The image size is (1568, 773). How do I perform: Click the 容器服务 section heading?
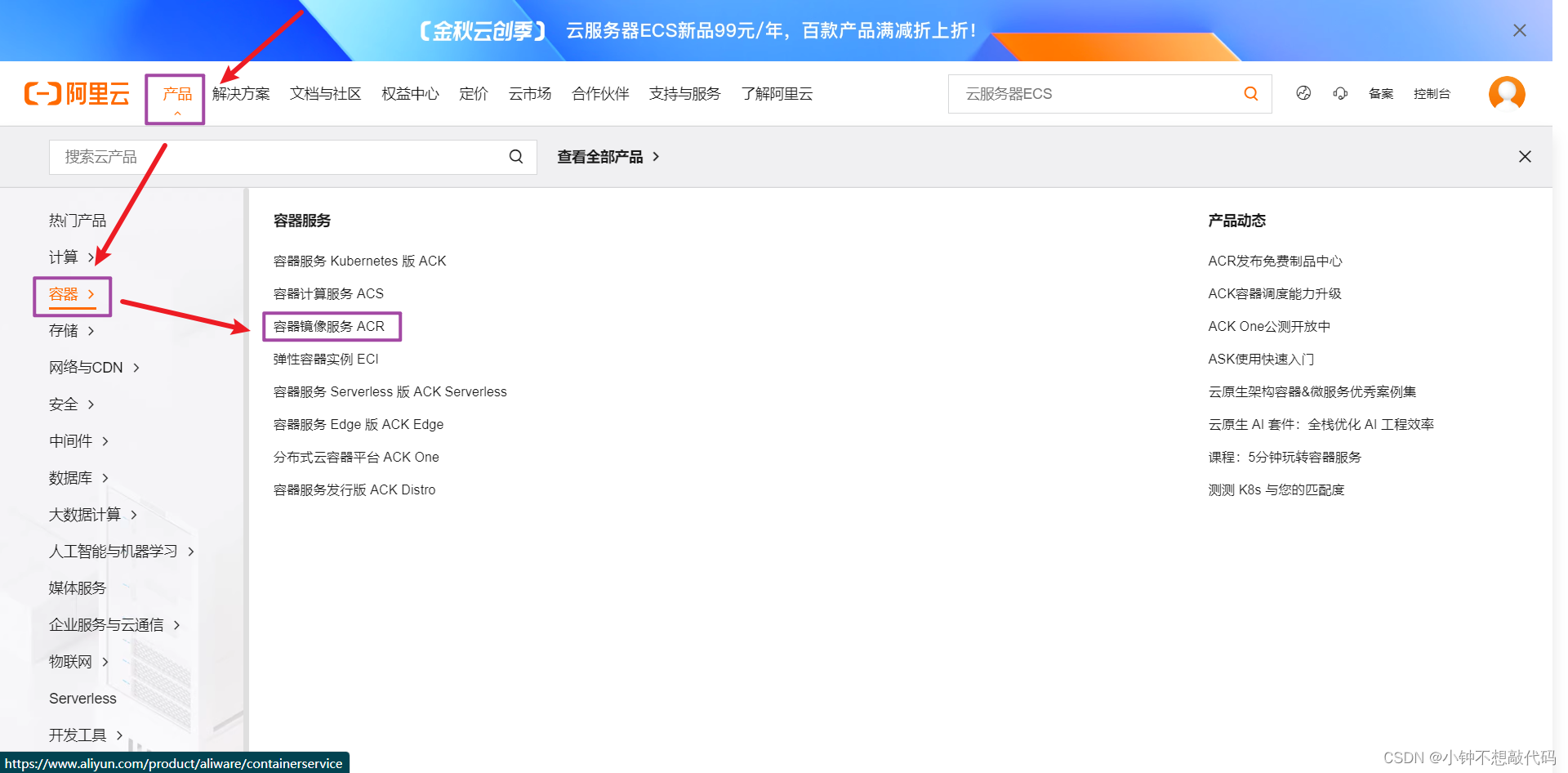click(302, 221)
